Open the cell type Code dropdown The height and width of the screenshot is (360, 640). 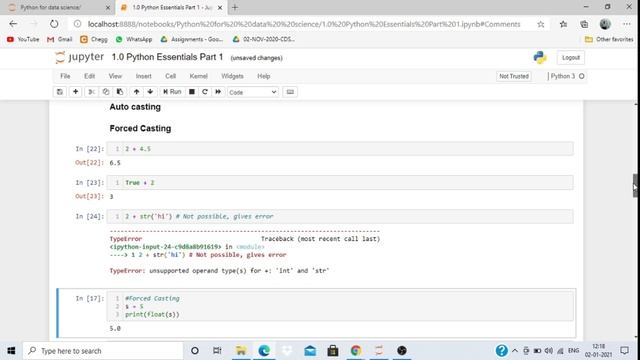point(253,92)
